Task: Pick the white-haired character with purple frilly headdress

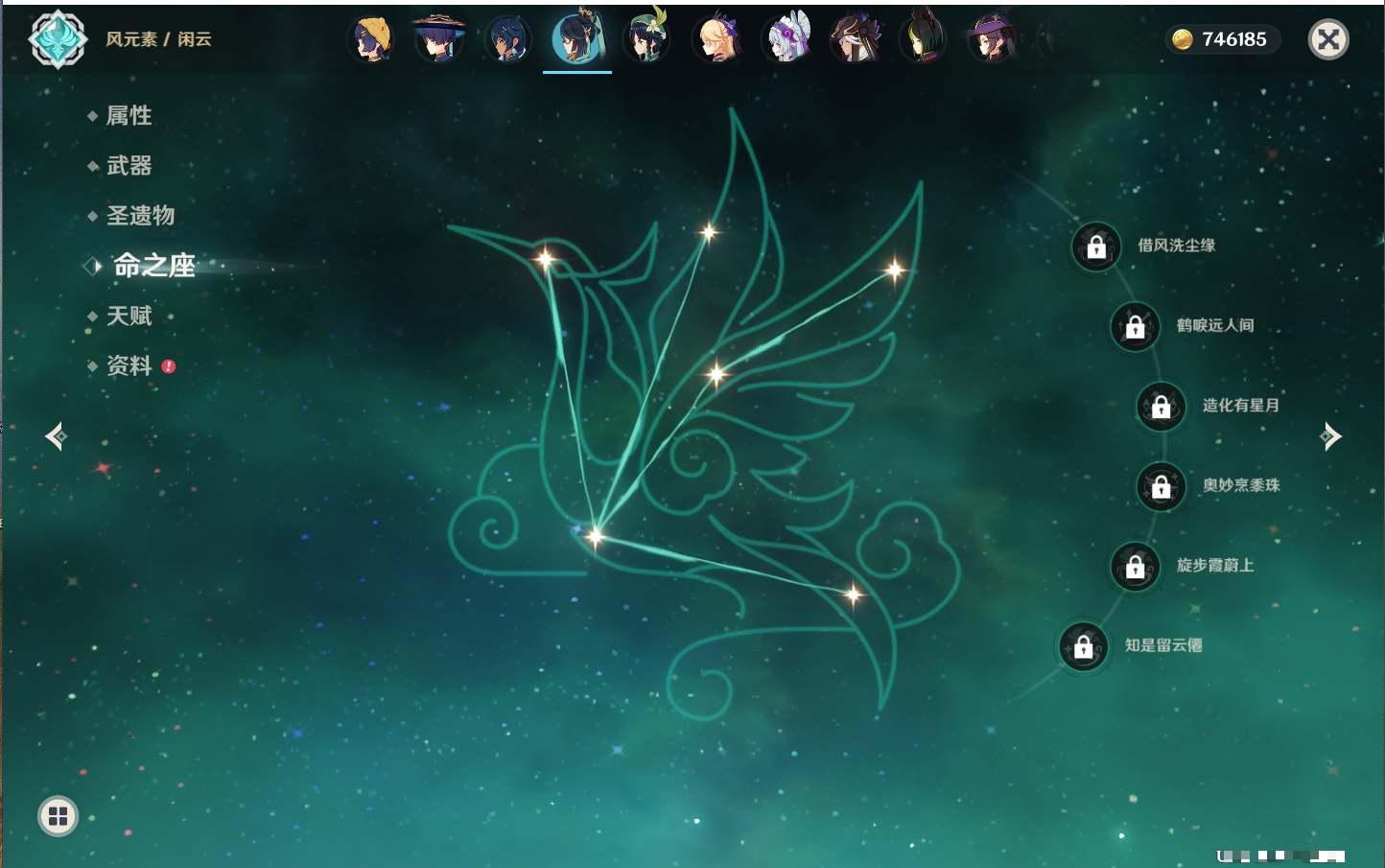Action: 786,39
